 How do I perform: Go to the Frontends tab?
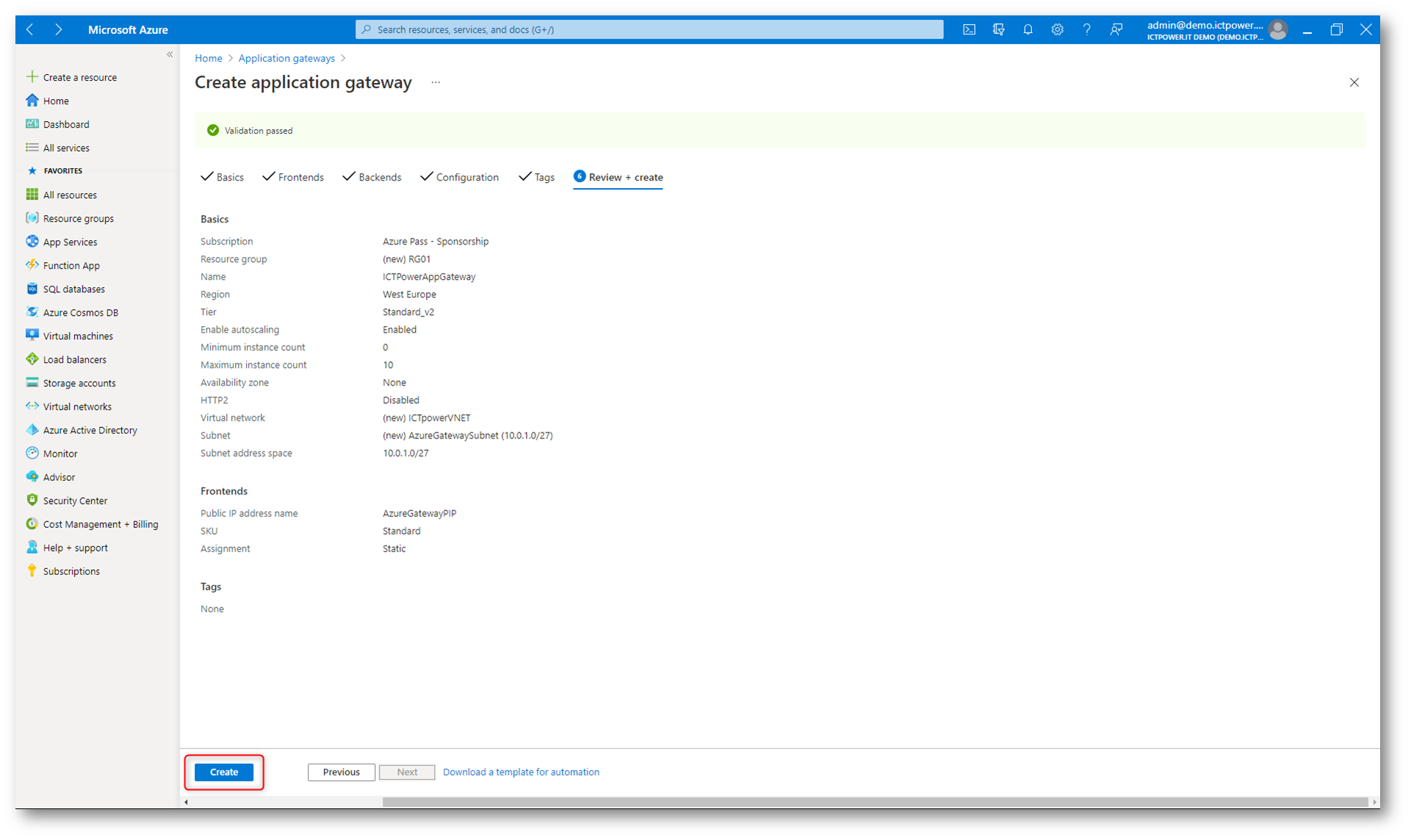pyautogui.click(x=293, y=177)
